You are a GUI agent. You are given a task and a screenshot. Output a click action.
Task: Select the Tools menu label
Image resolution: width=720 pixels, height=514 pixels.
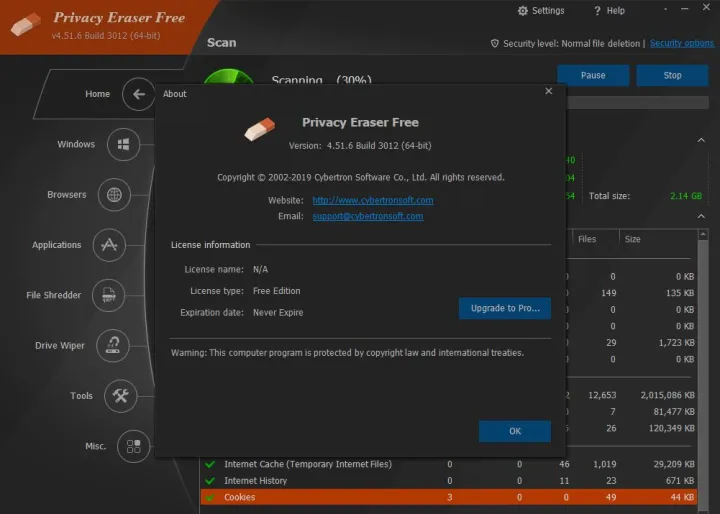point(81,395)
